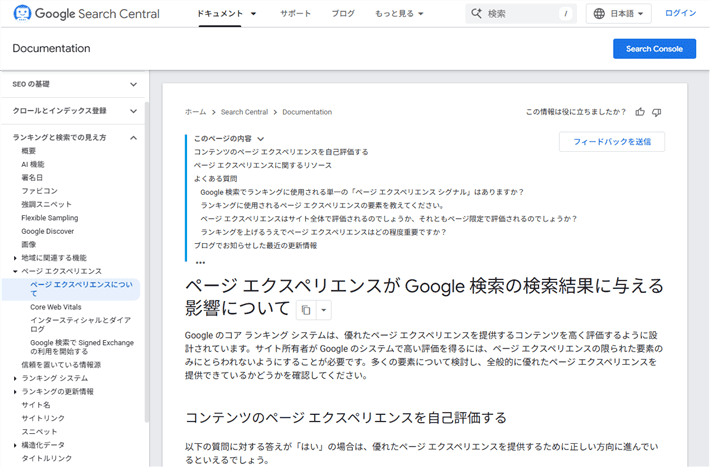
Task: Open Flexible Sampling sidebar item
Action: (50, 218)
